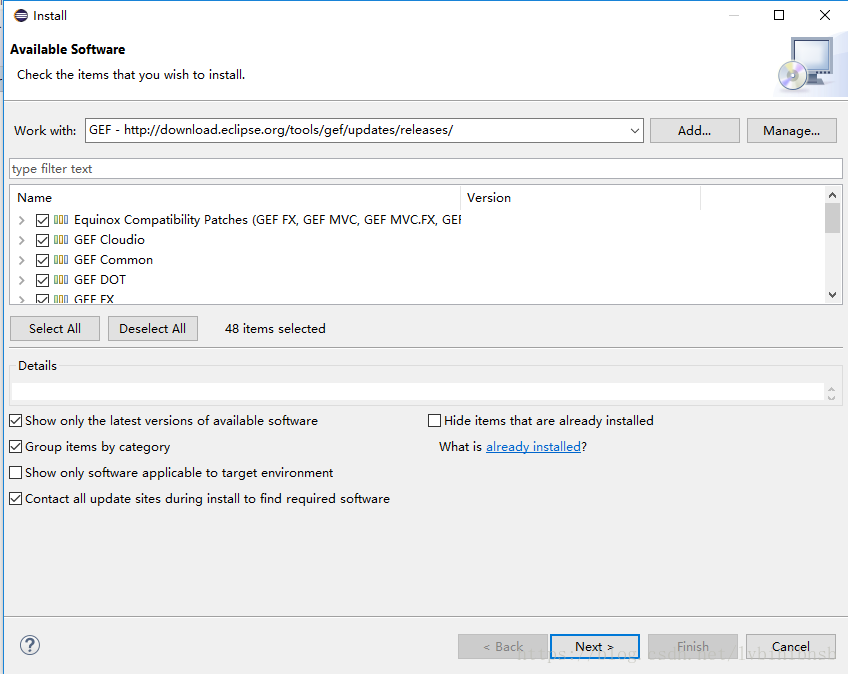The image size is (848, 674).
Task: Click the 48 items selected label
Action: pyautogui.click(x=275, y=328)
